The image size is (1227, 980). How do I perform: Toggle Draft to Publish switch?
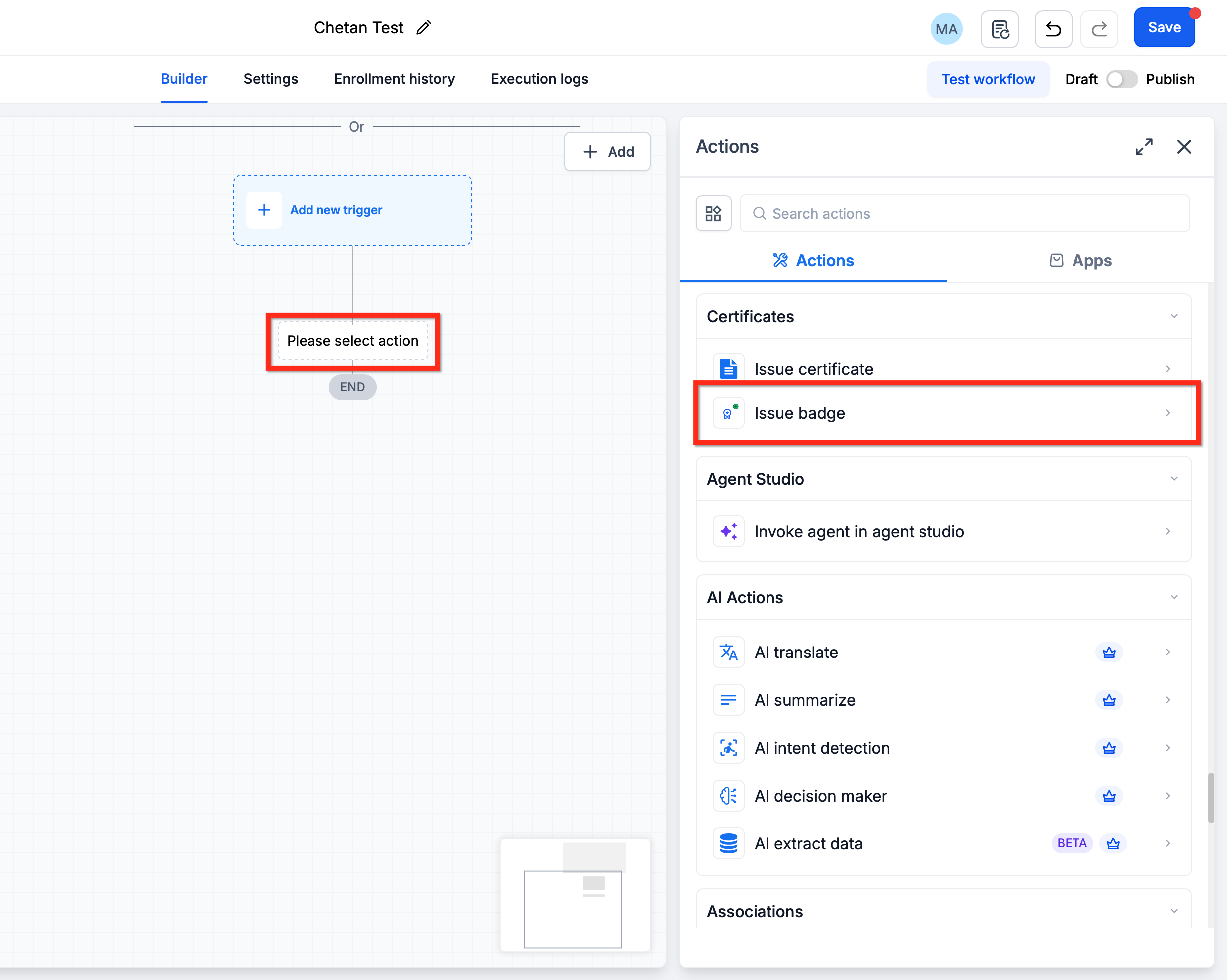point(1122,80)
